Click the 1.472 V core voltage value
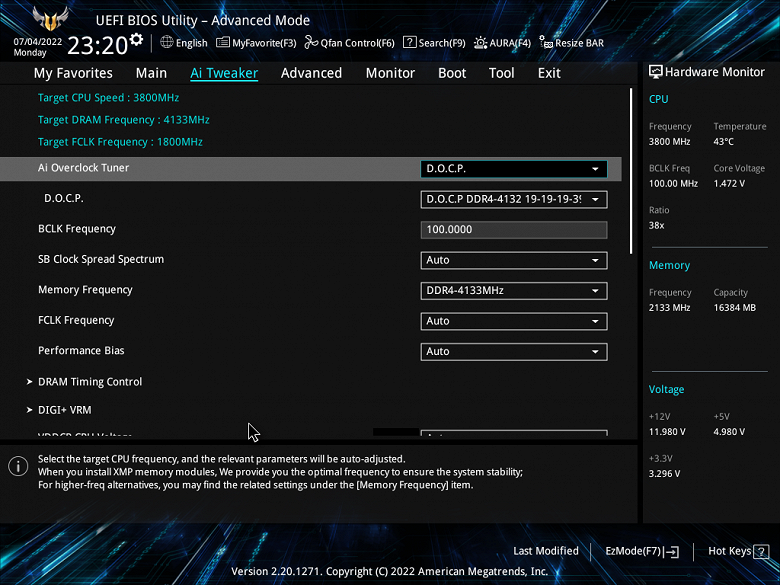Image resolution: width=780 pixels, height=585 pixels. coord(729,184)
